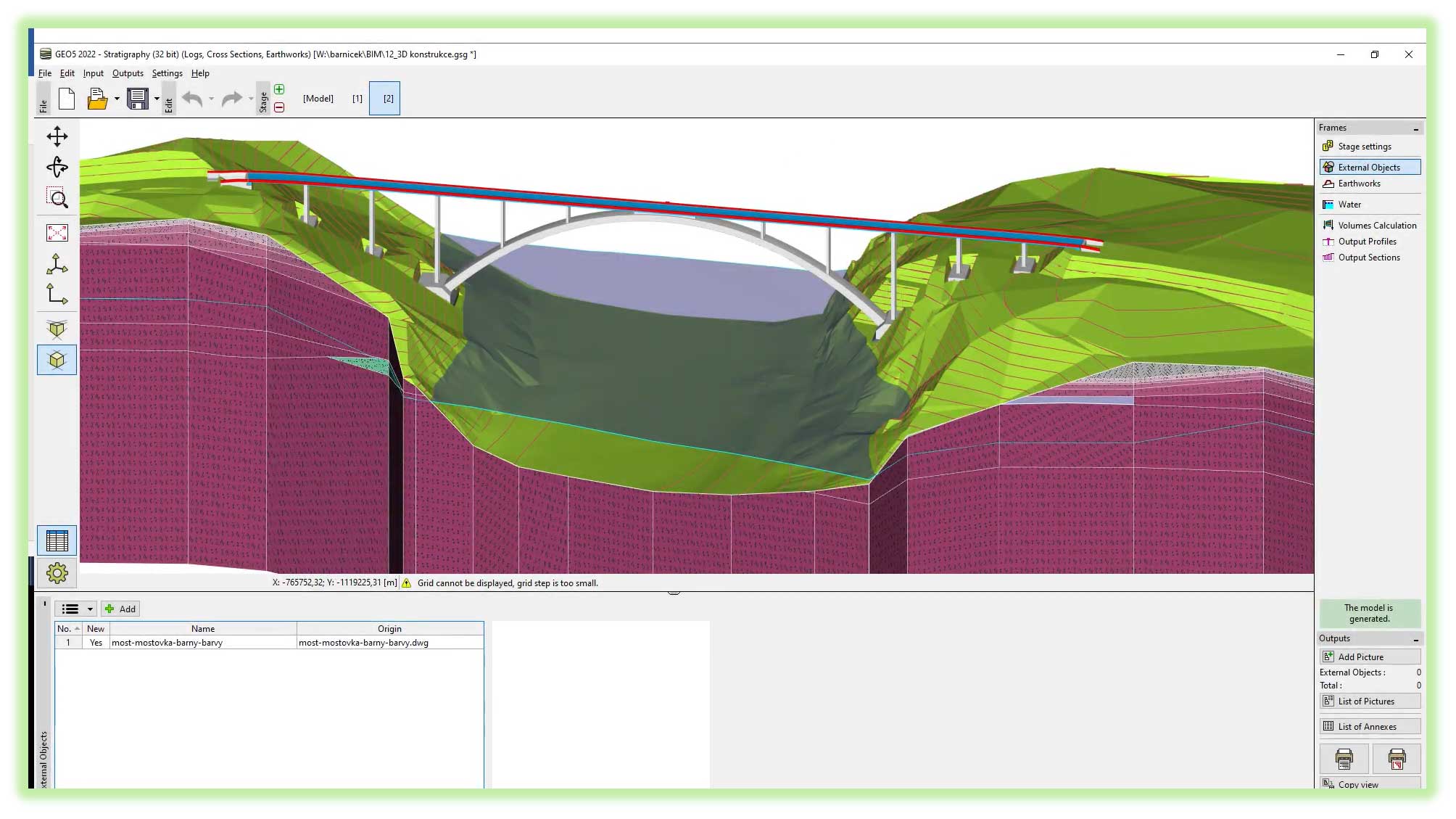Click the Add button for external objects
Image resolution: width=1456 pixels, height=819 pixels.
(120, 609)
